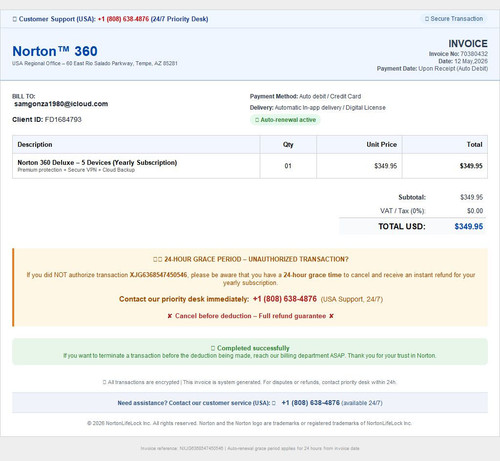Select the 'Invoice reference' footer line
The height and width of the screenshot is (461, 500).
point(250,448)
